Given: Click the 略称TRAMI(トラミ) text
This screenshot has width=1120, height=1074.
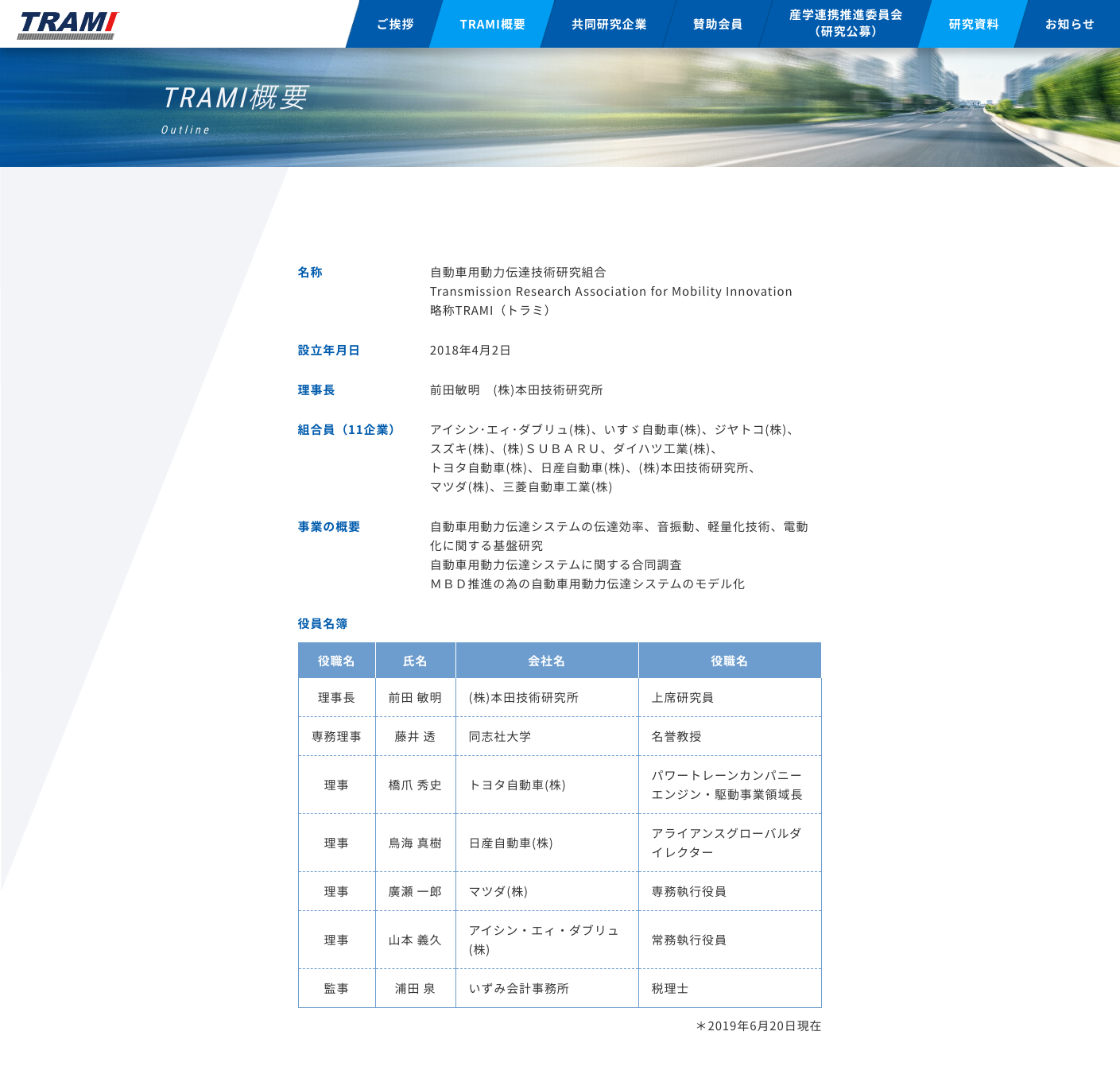Looking at the screenshot, I should [490, 310].
